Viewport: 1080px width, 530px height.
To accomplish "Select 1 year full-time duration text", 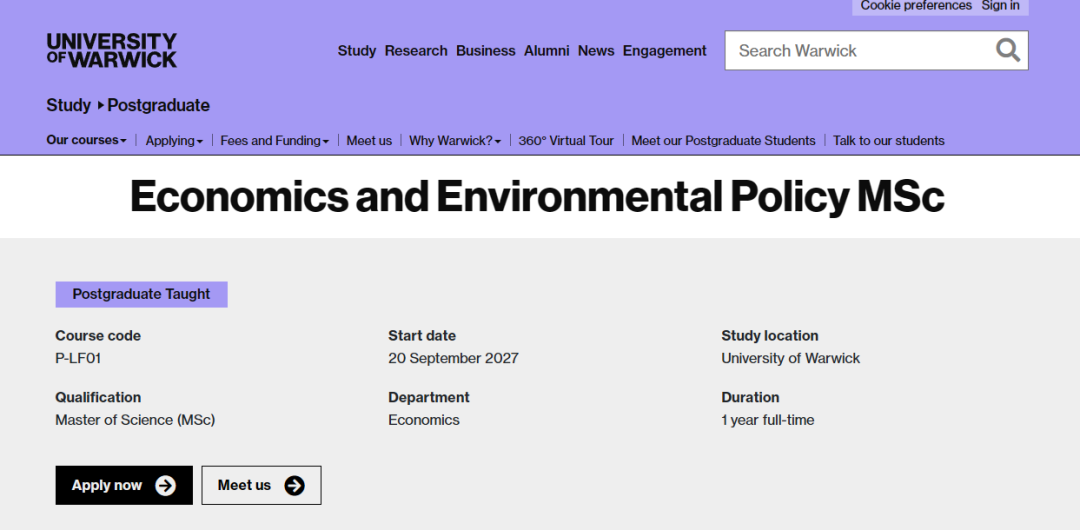I will [x=767, y=420].
